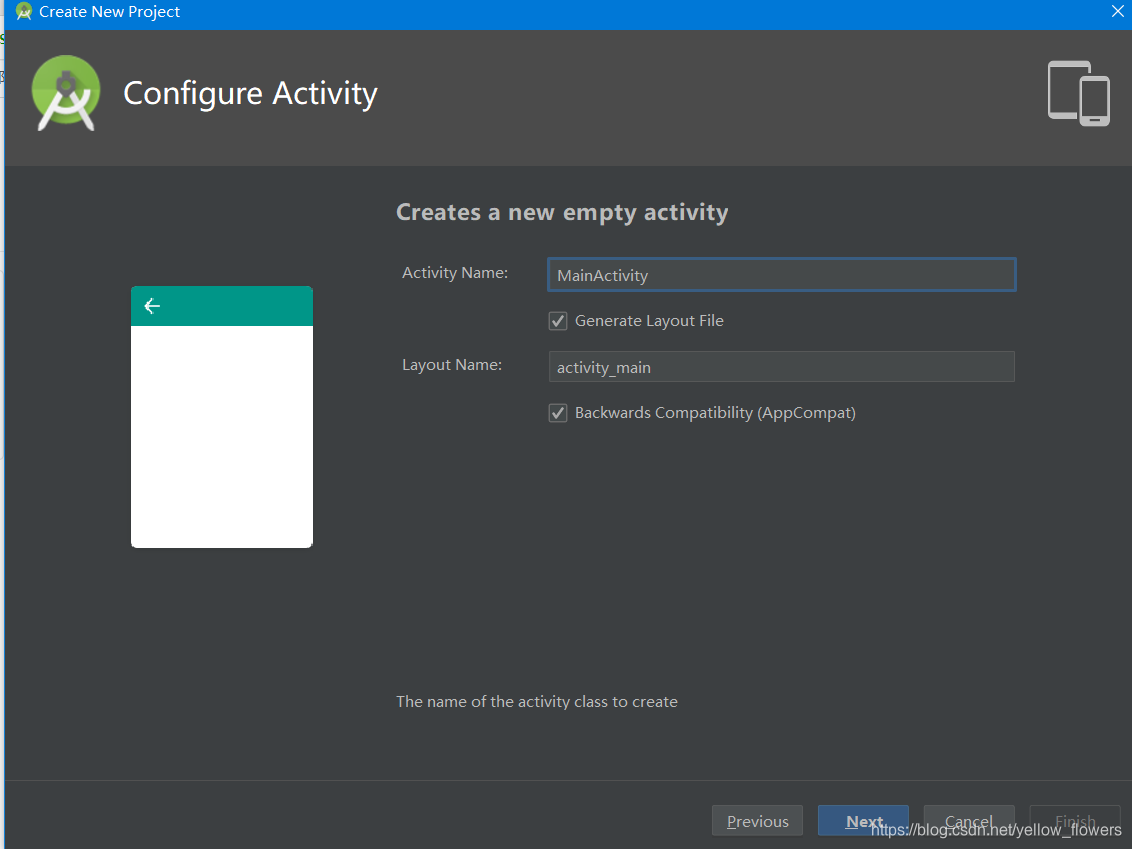Image resolution: width=1132 pixels, height=849 pixels.
Task: Click the 'Configure Activity' title text
Action: [251, 94]
